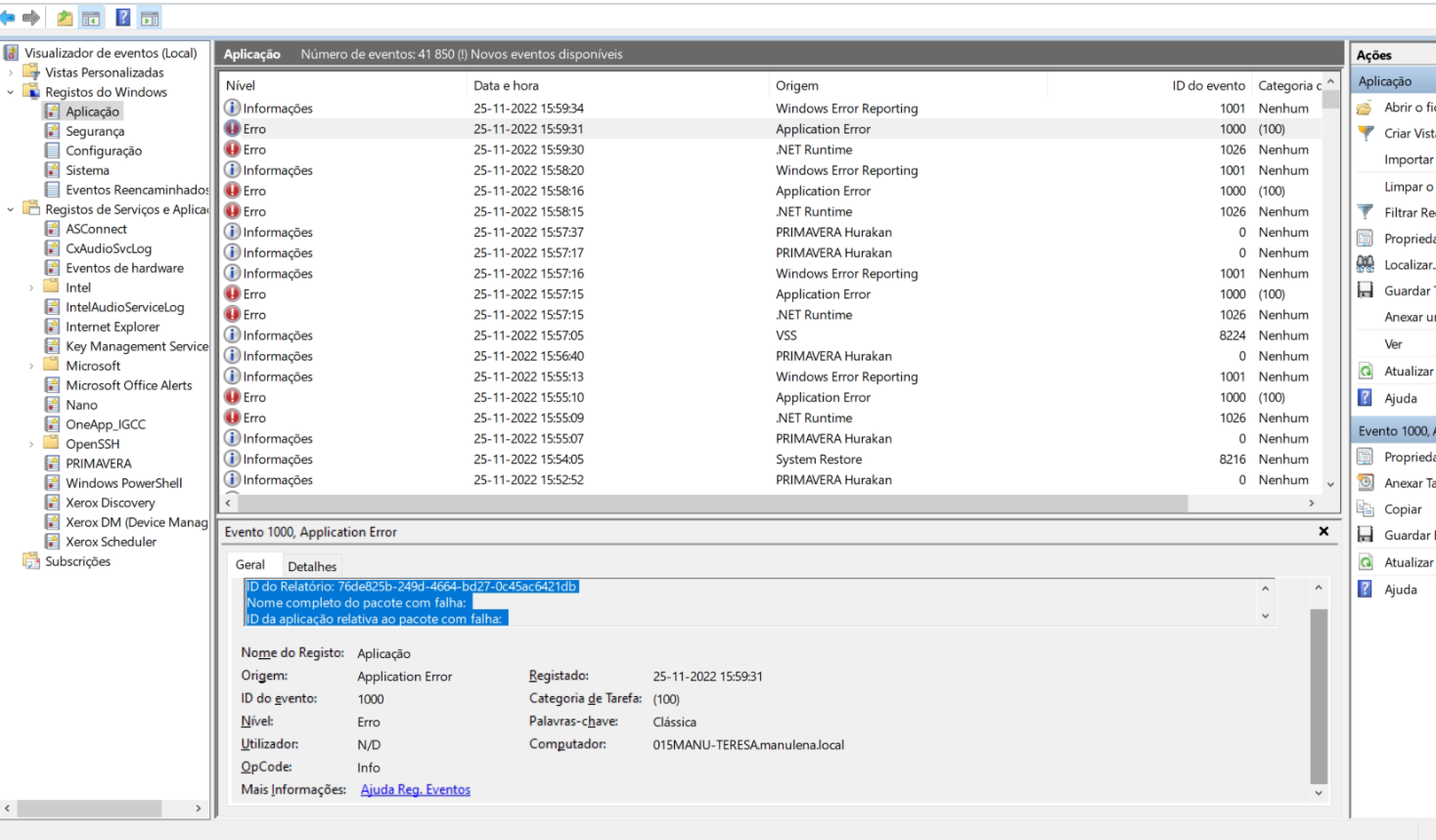Click the Criar Vista personalizada icon
The image size is (1436, 840).
1366,133
